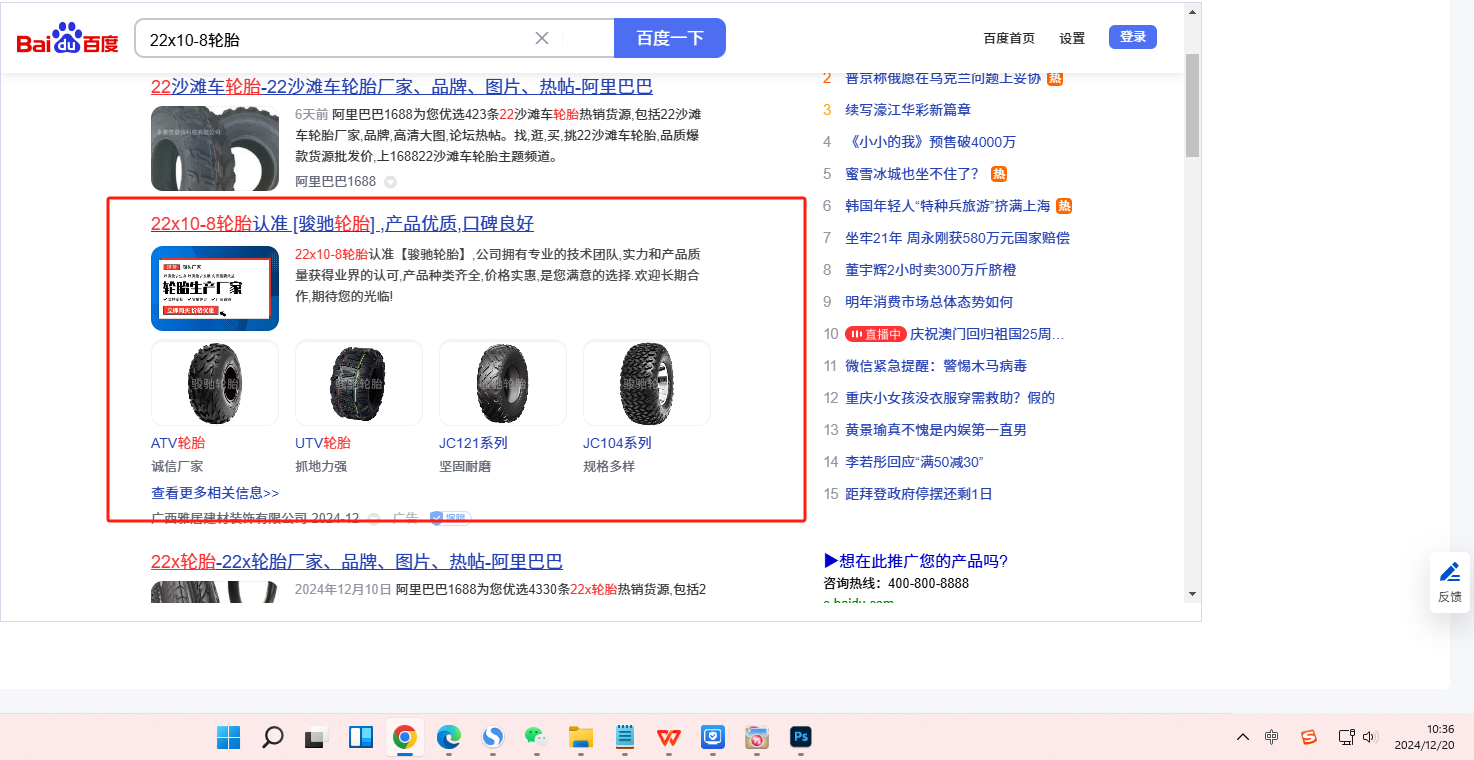The height and width of the screenshot is (760, 1474).
Task: Click the Baidu logo
Action: click(x=67, y=39)
